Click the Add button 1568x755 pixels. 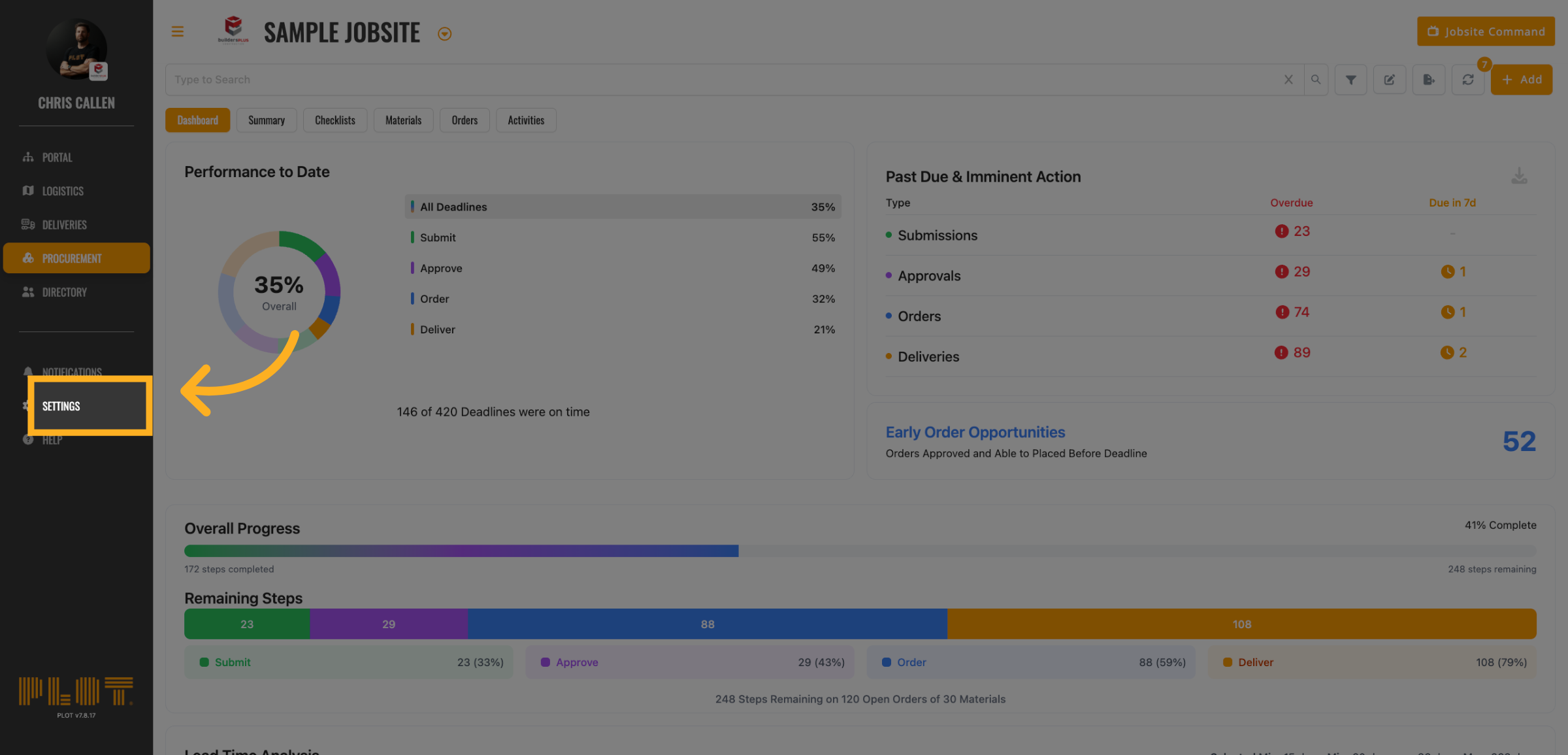1521,80
